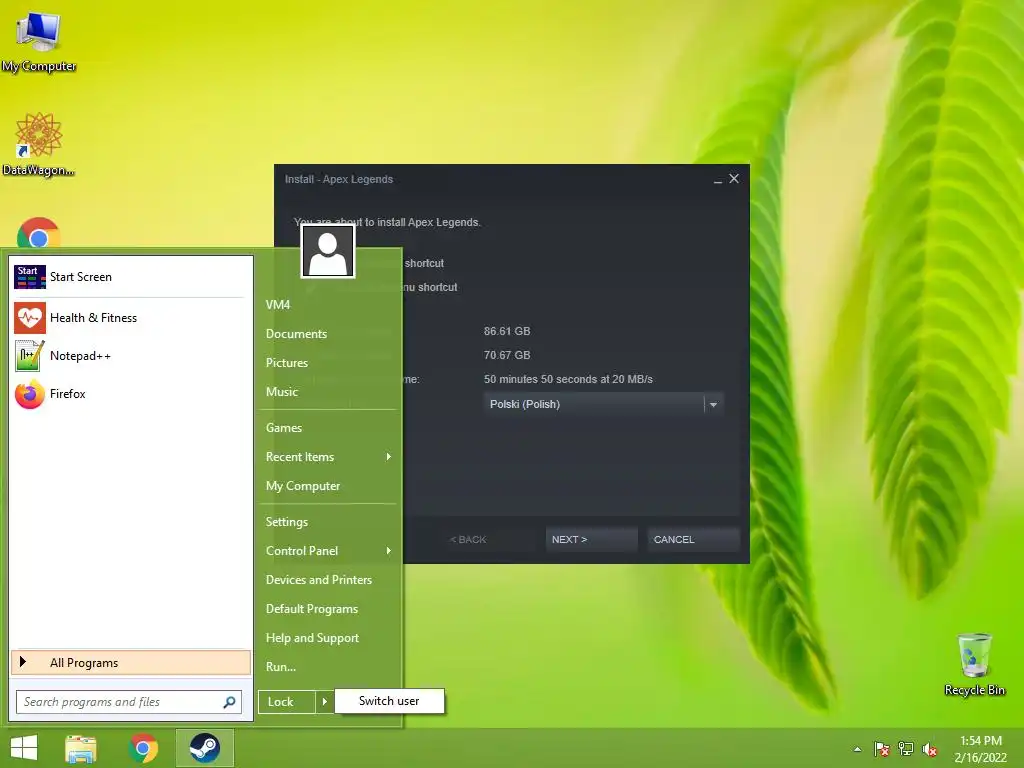The height and width of the screenshot is (768, 1024).
Task: Open the Chrome desktop shortcut icon
Action: [x=39, y=233]
